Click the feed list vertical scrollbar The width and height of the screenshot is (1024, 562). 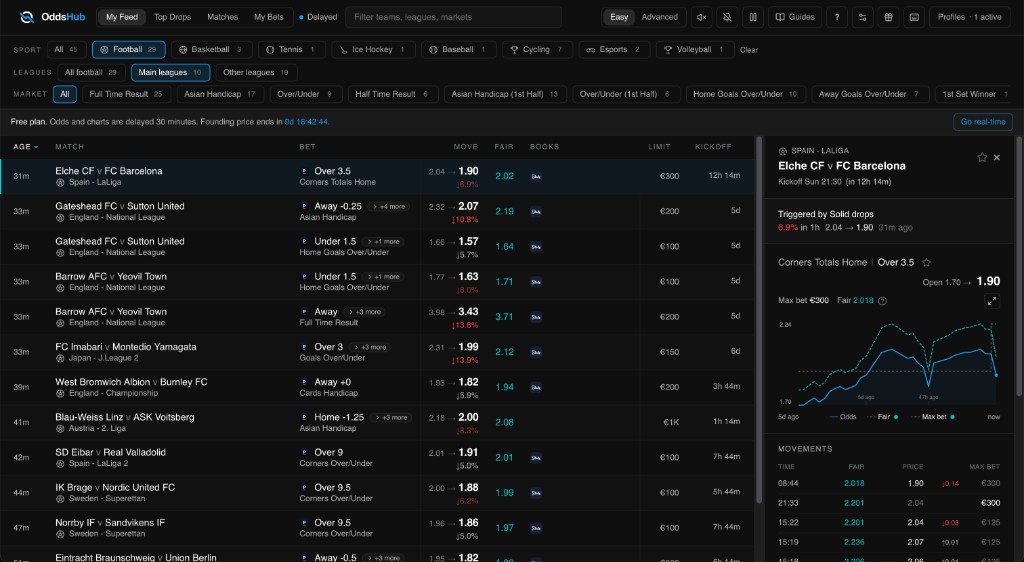coord(759,320)
